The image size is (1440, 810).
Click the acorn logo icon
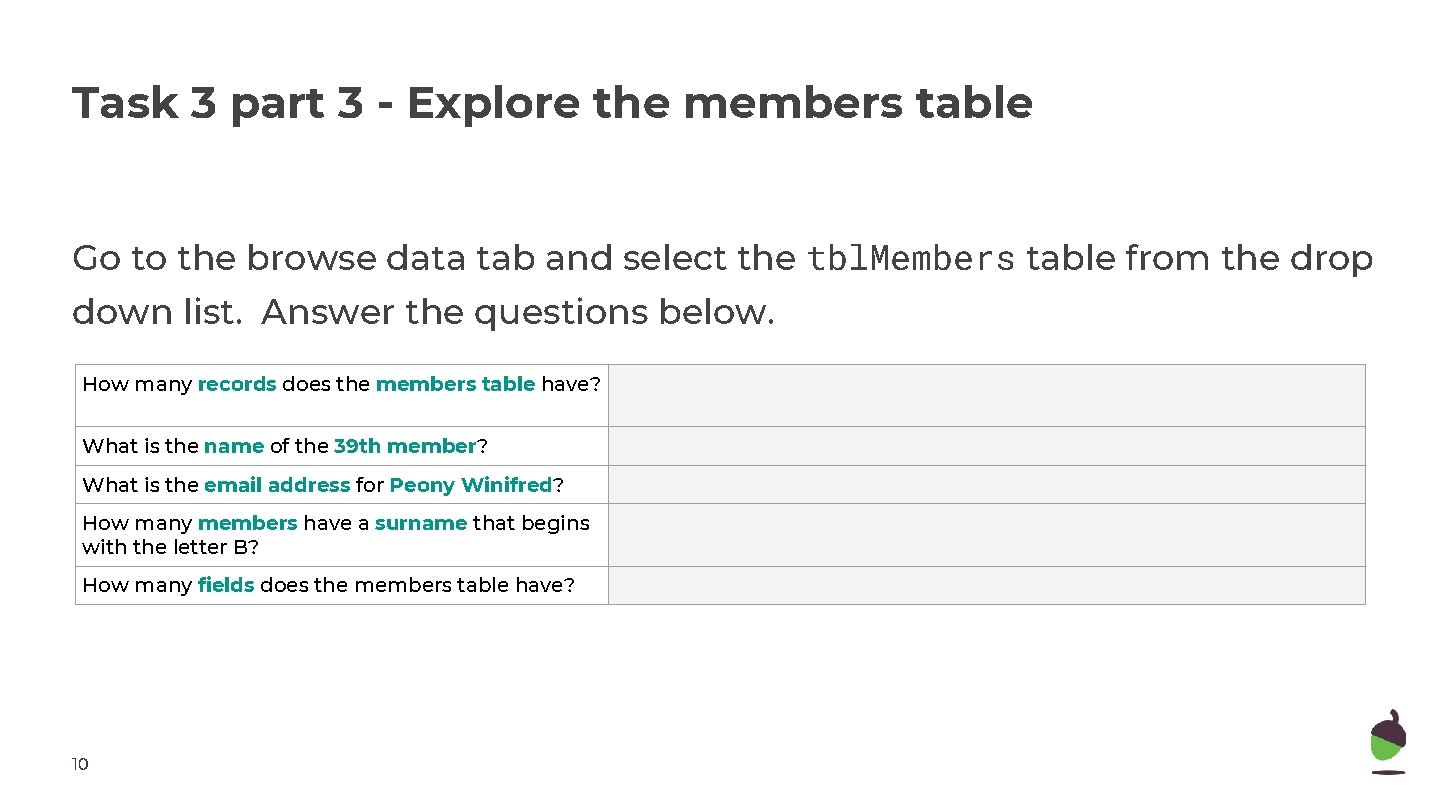point(1388,741)
